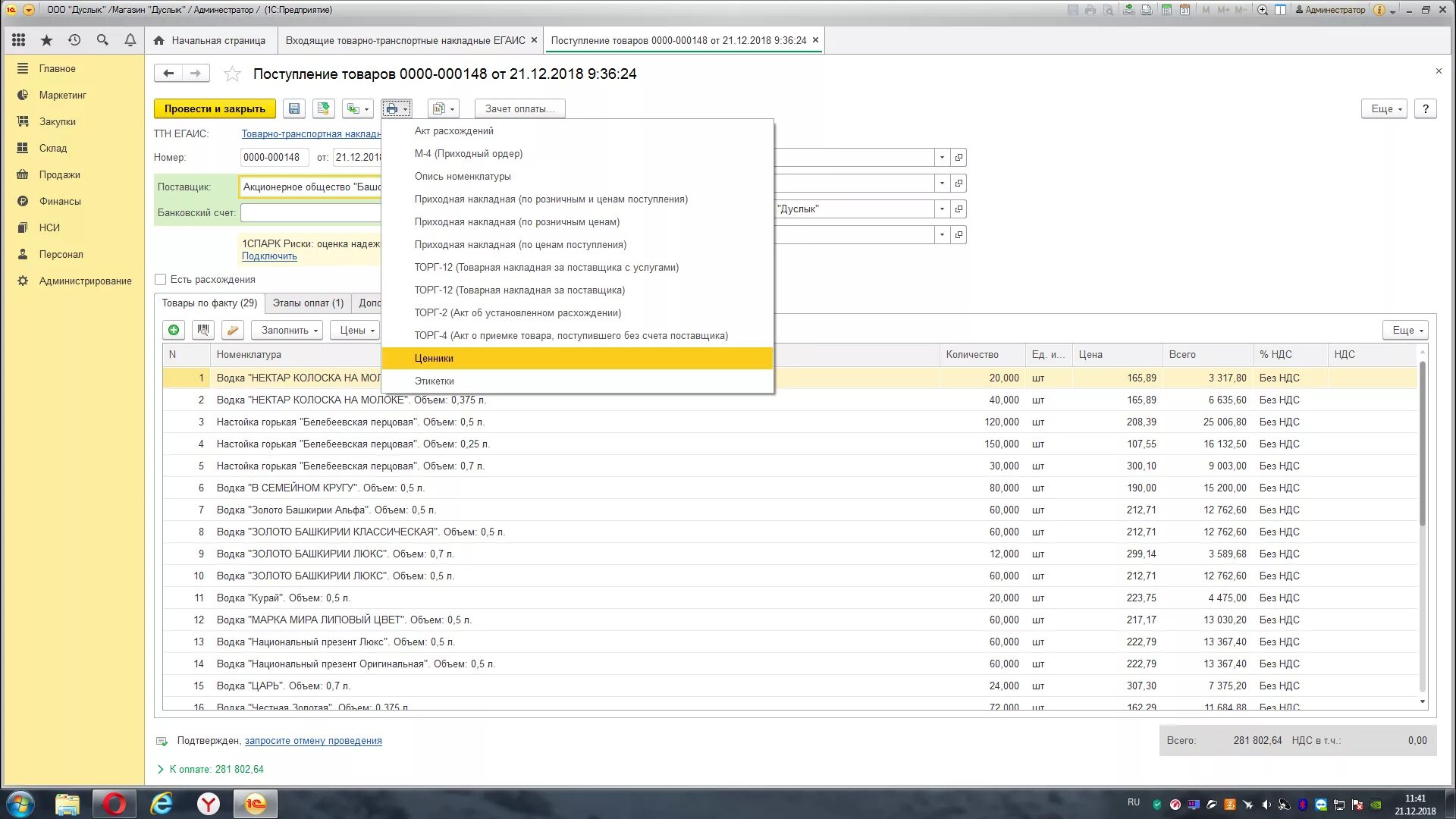Click the barcode scanner icon
Screen dimensions: 1456x819
pyautogui.click(x=202, y=330)
